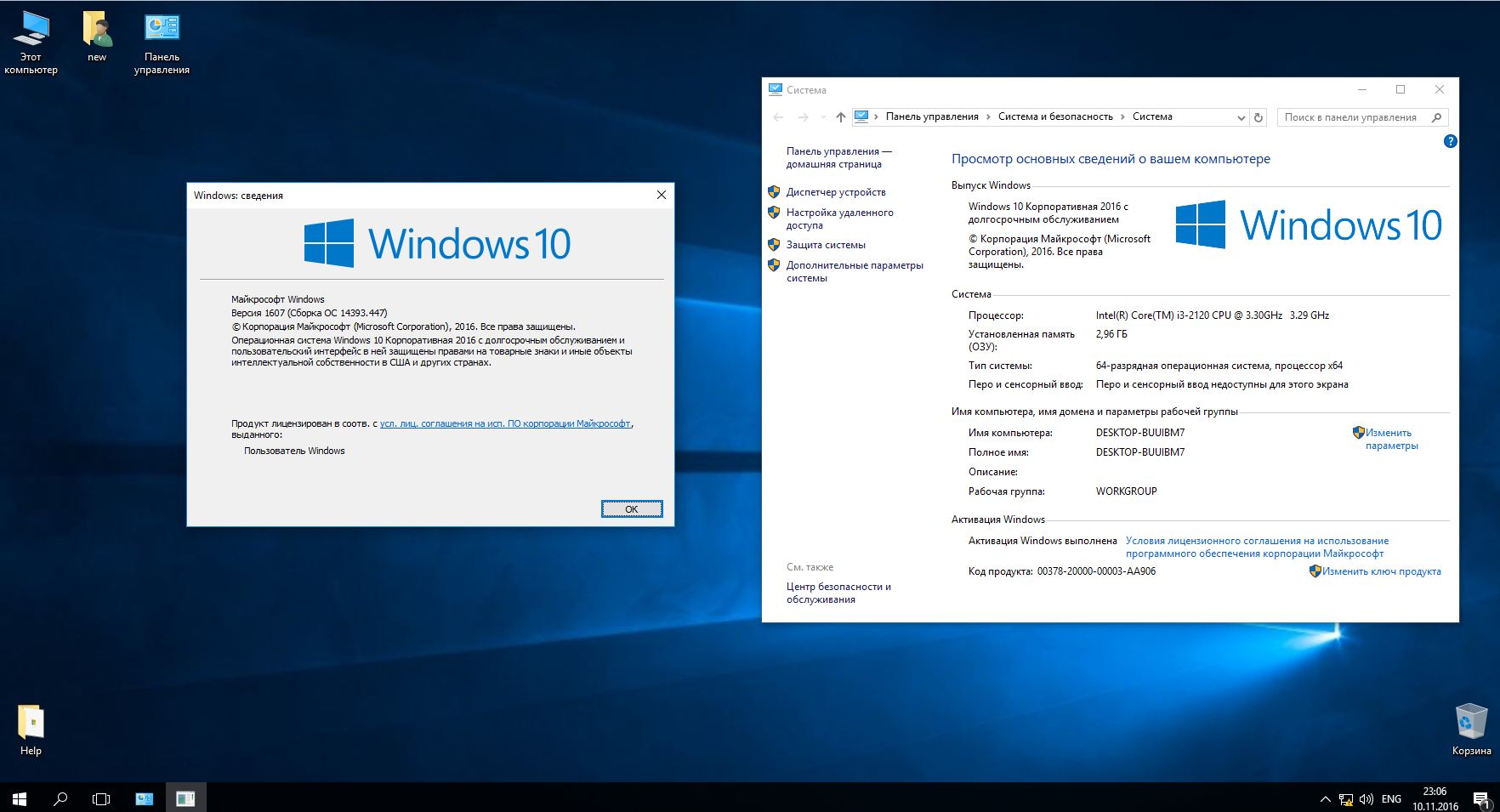Click OK in Windows: сведения dialog
The height and width of the screenshot is (812, 1500).
point(632,509)
